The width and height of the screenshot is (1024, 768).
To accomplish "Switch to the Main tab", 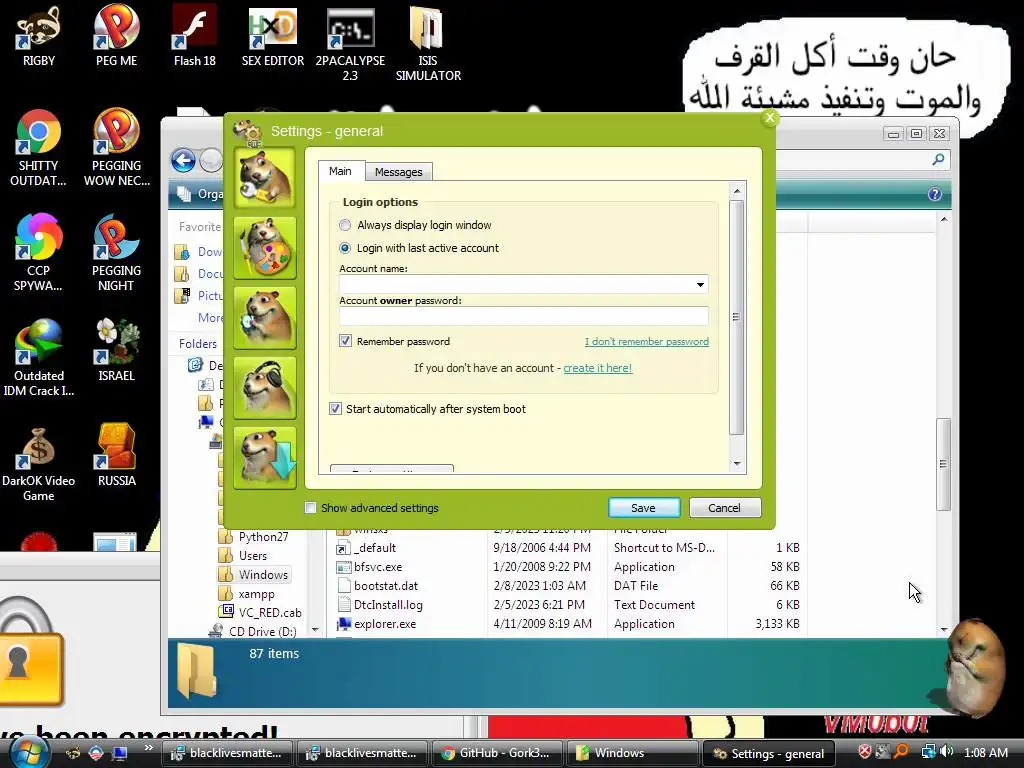I will 340,170.
